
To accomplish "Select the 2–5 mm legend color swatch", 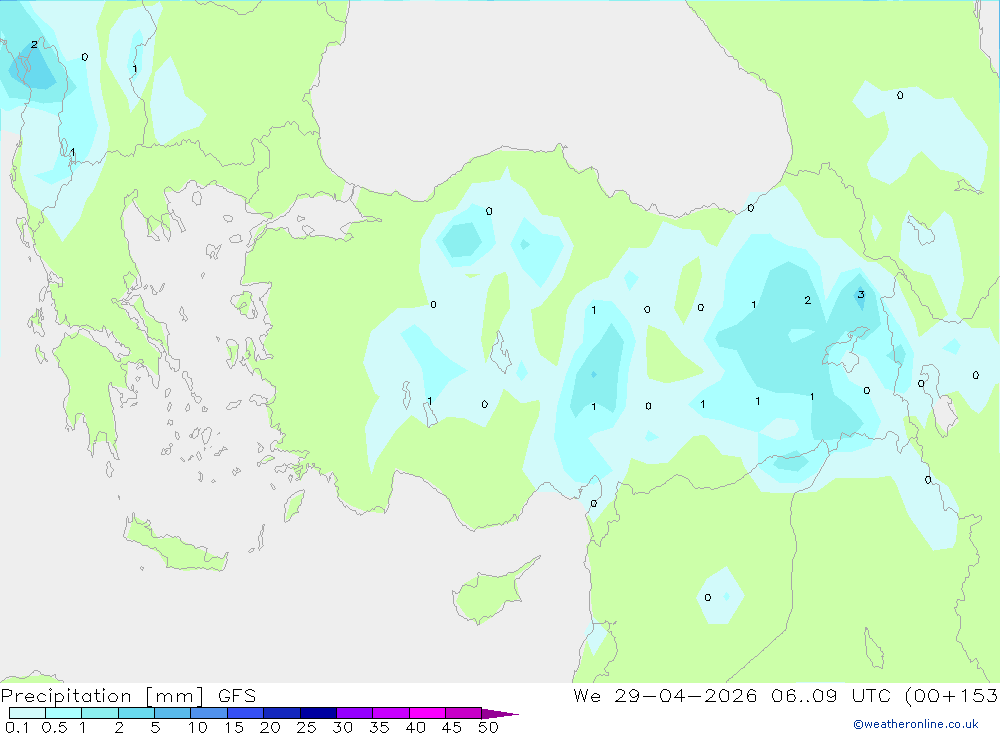I will (x=136, y=713).
